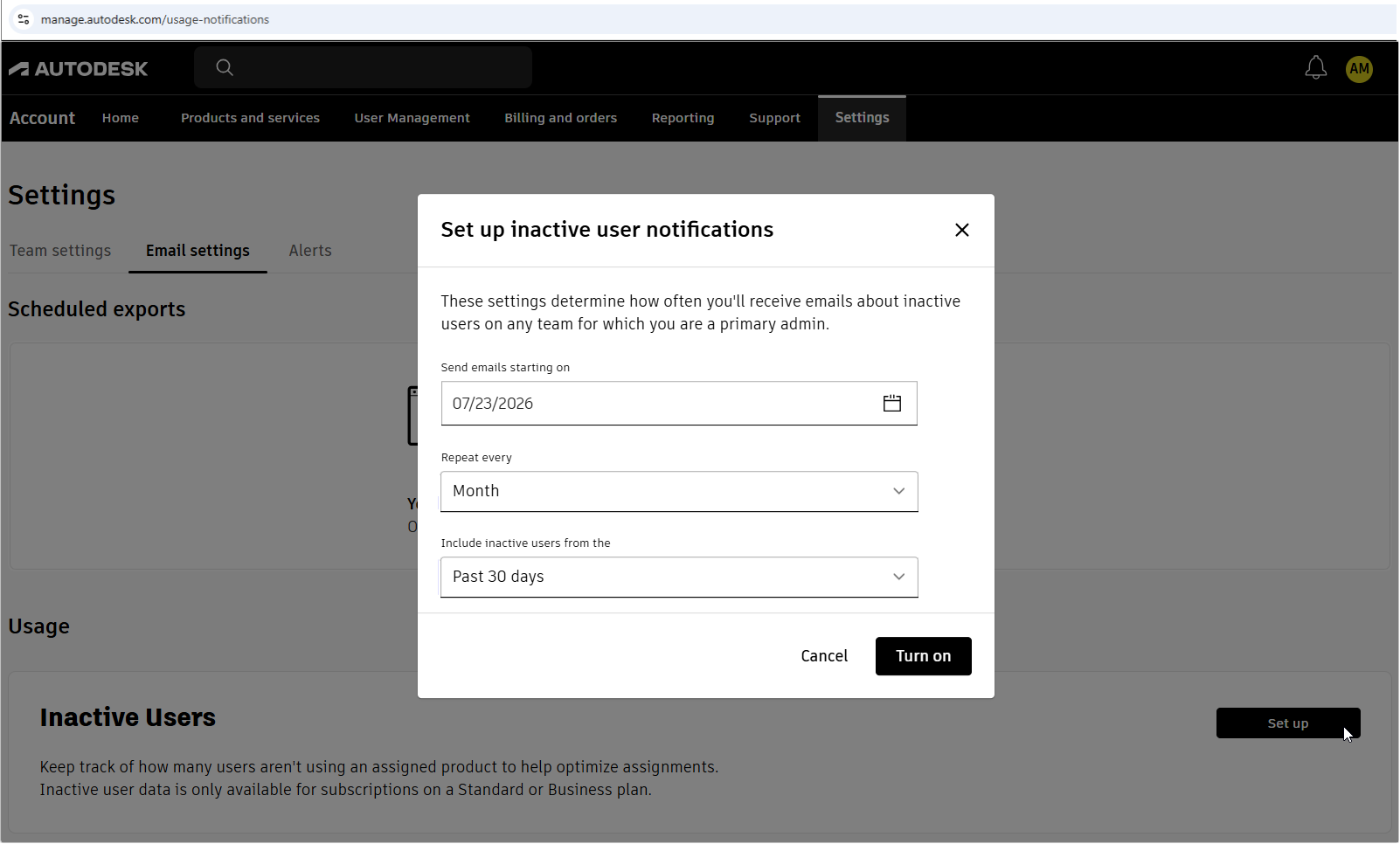
Task: Switch to the Team settings tab
Action: (x=60, y=251)
